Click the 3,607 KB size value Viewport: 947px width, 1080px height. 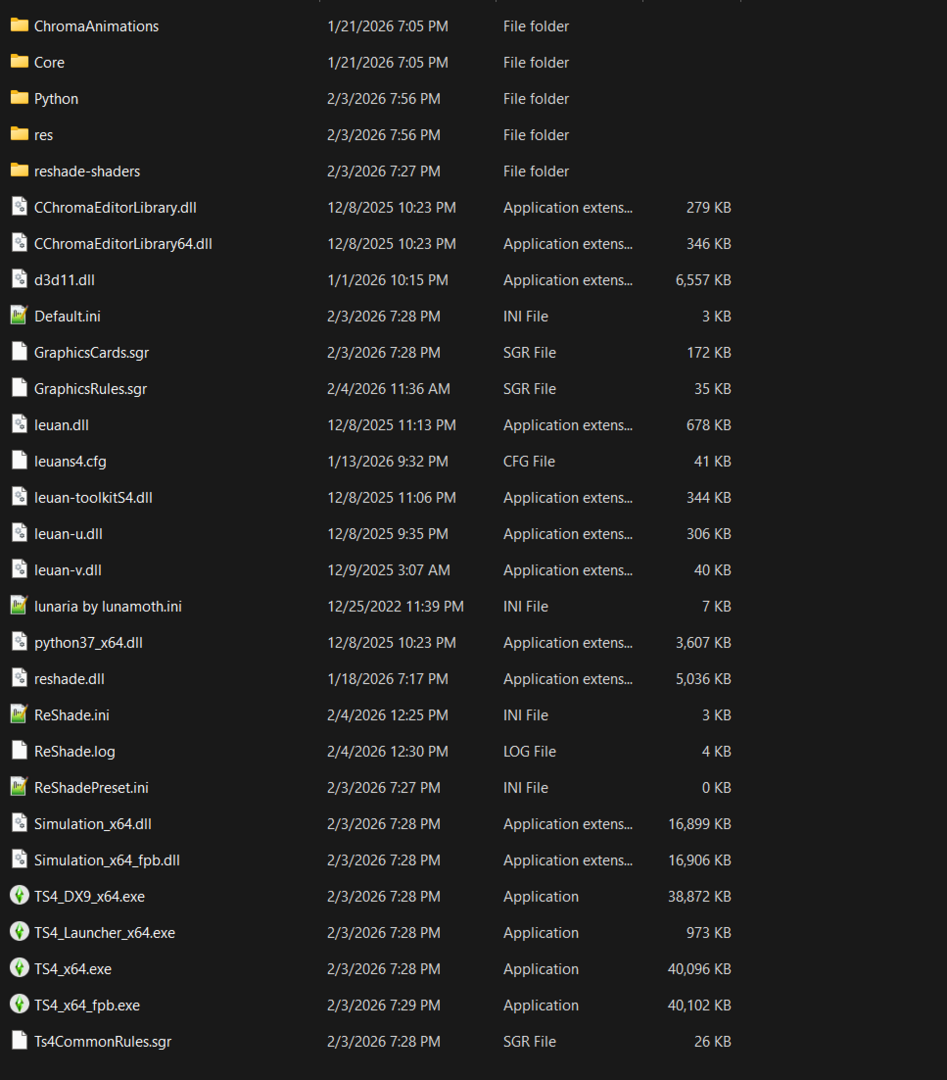(703, 643)
